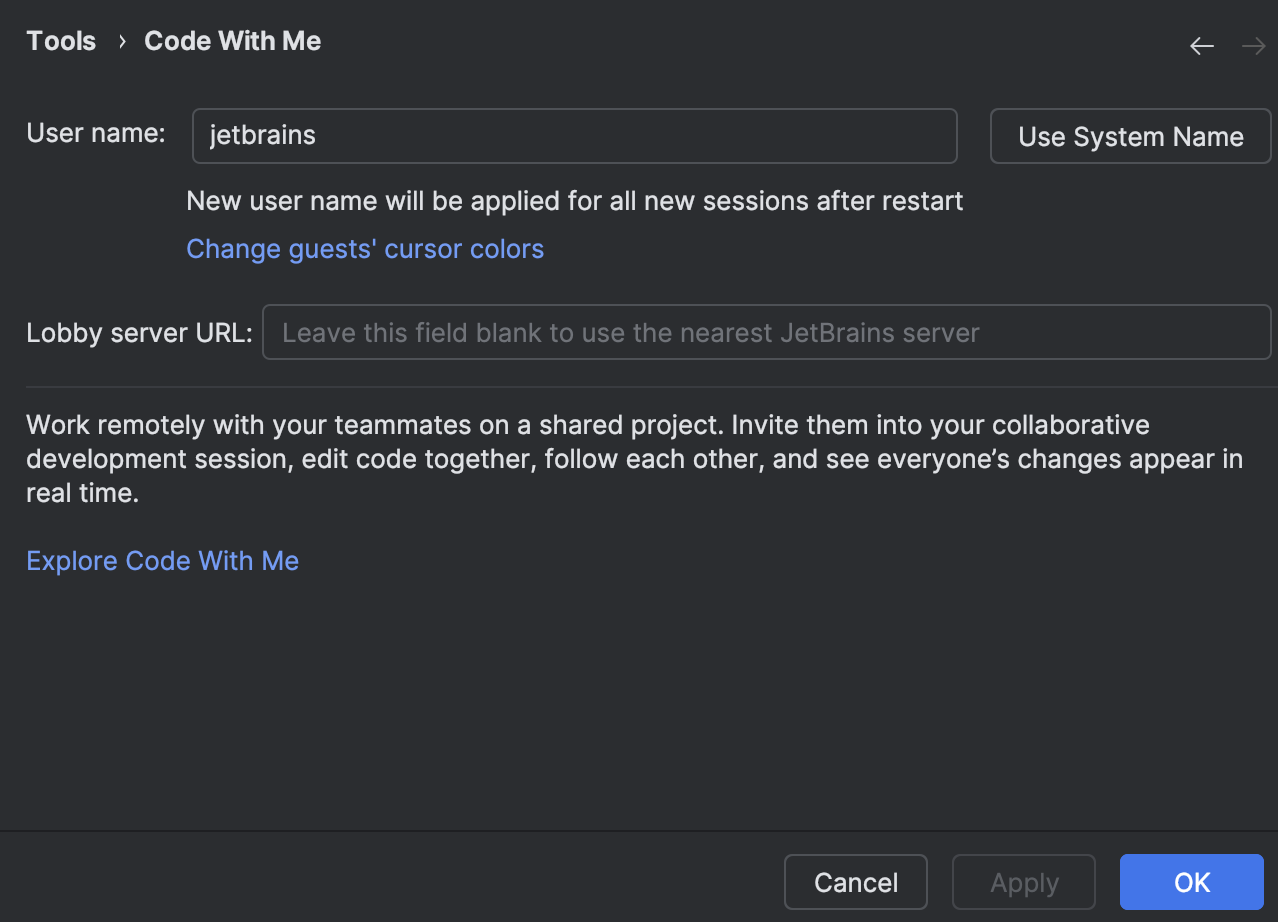The height and width of the screenshot is (922, 1278).
Task: Click the forward navigation arrow
Action: click(1253, 45)
